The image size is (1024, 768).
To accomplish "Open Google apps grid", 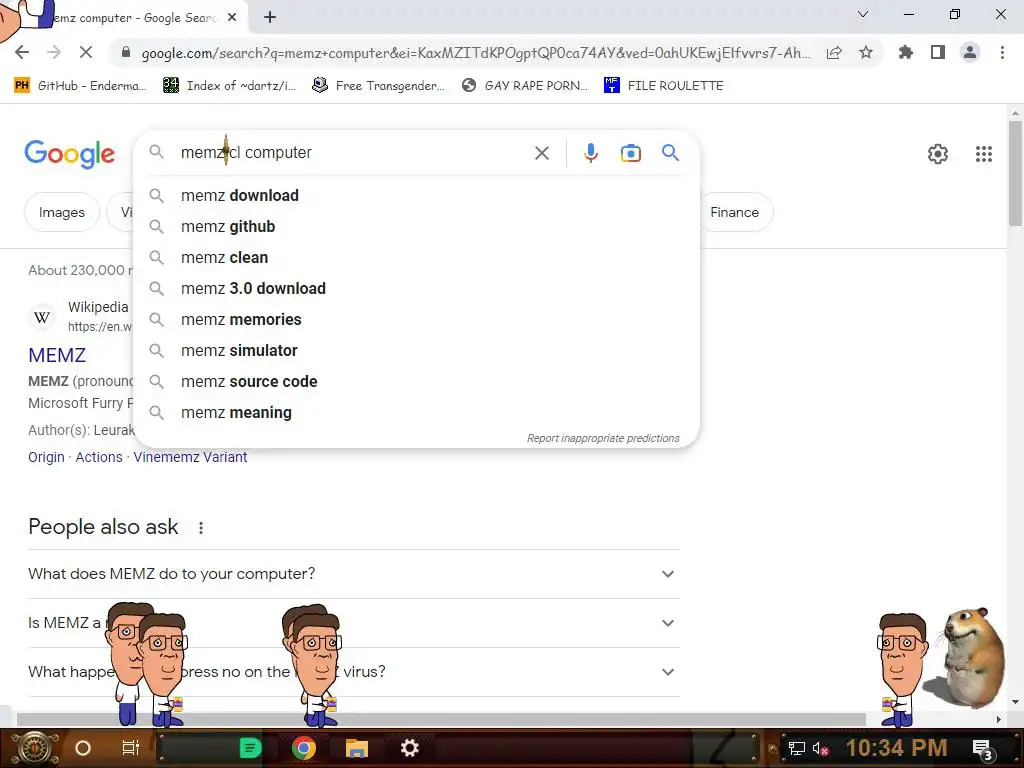I will pyautogui.click(x=984, y=154).
